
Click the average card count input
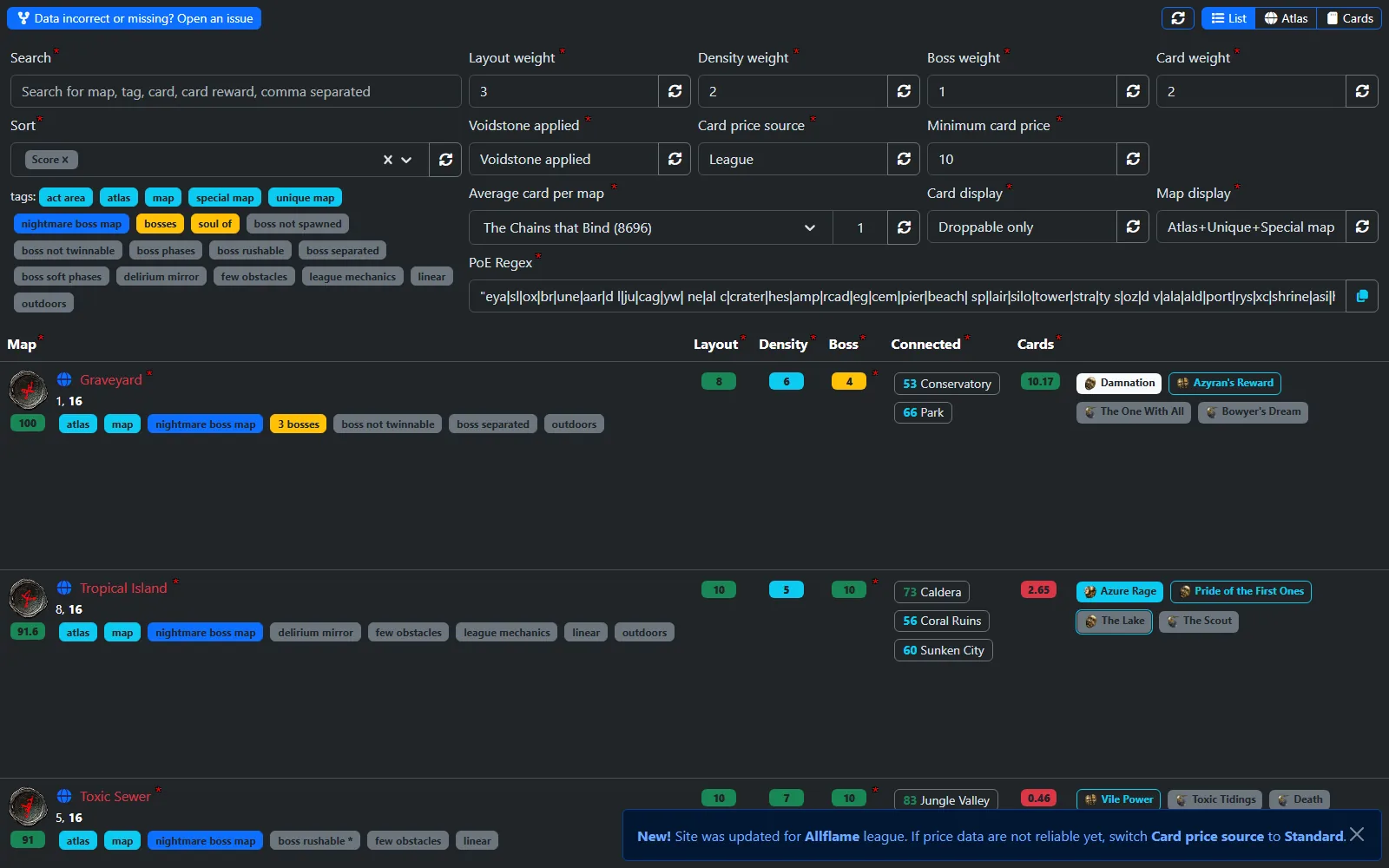pyautogui.click(x=860, y=227)
